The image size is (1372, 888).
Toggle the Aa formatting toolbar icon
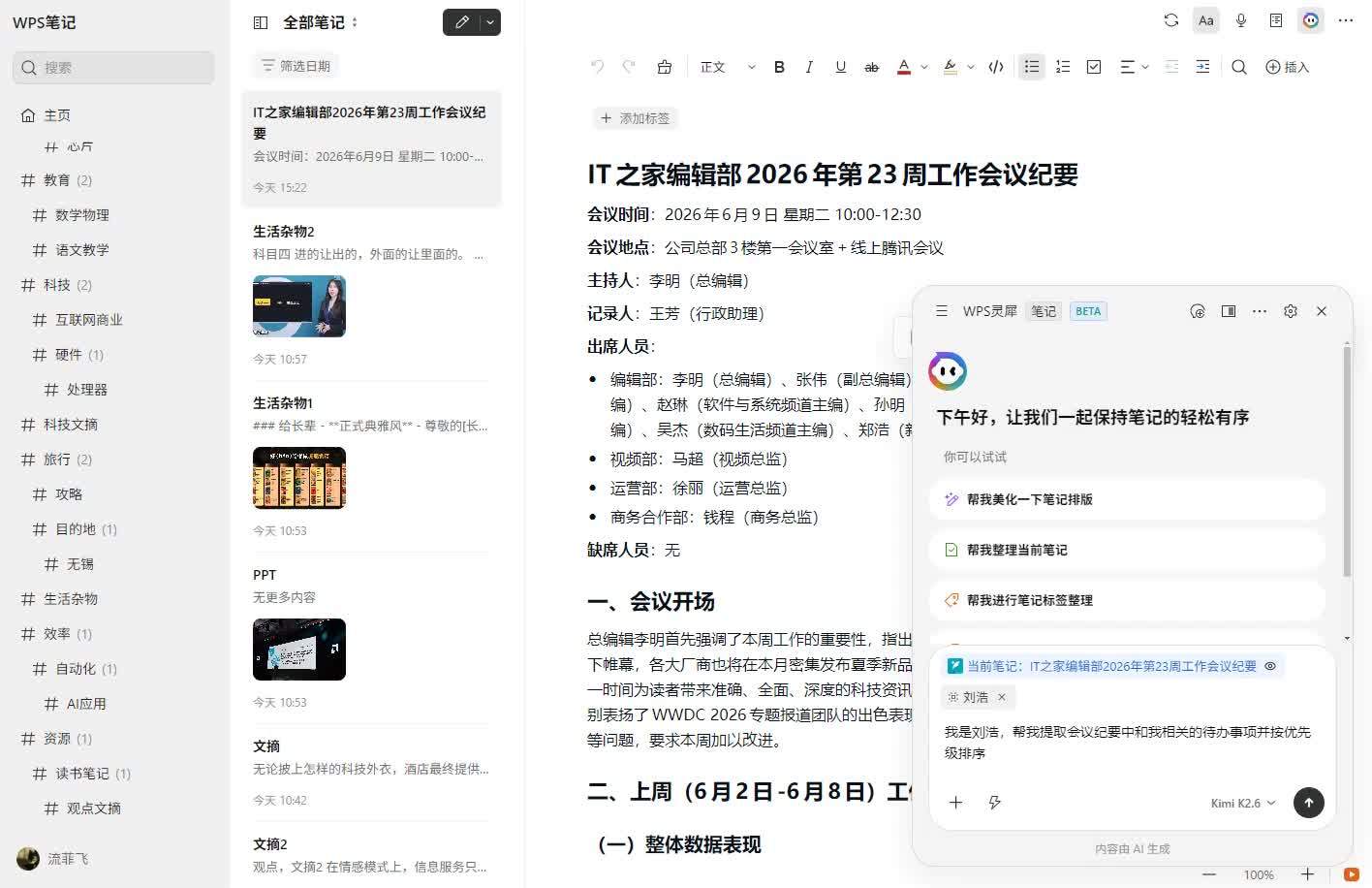1205,20
